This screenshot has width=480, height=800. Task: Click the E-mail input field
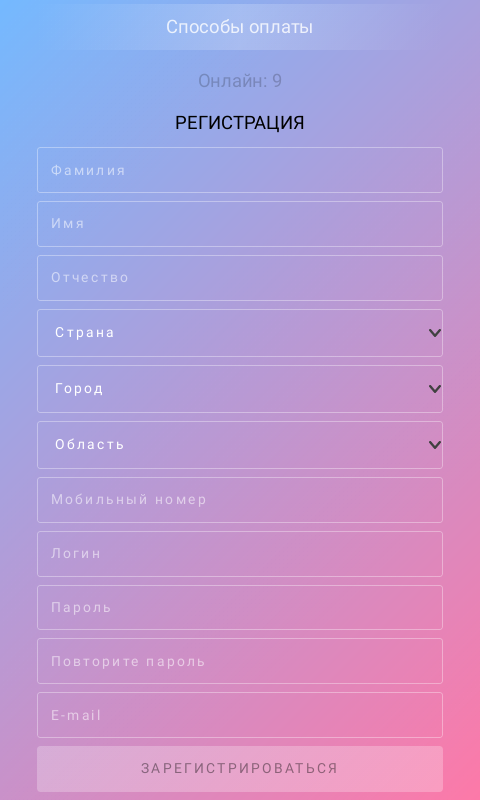pos(240,715)
